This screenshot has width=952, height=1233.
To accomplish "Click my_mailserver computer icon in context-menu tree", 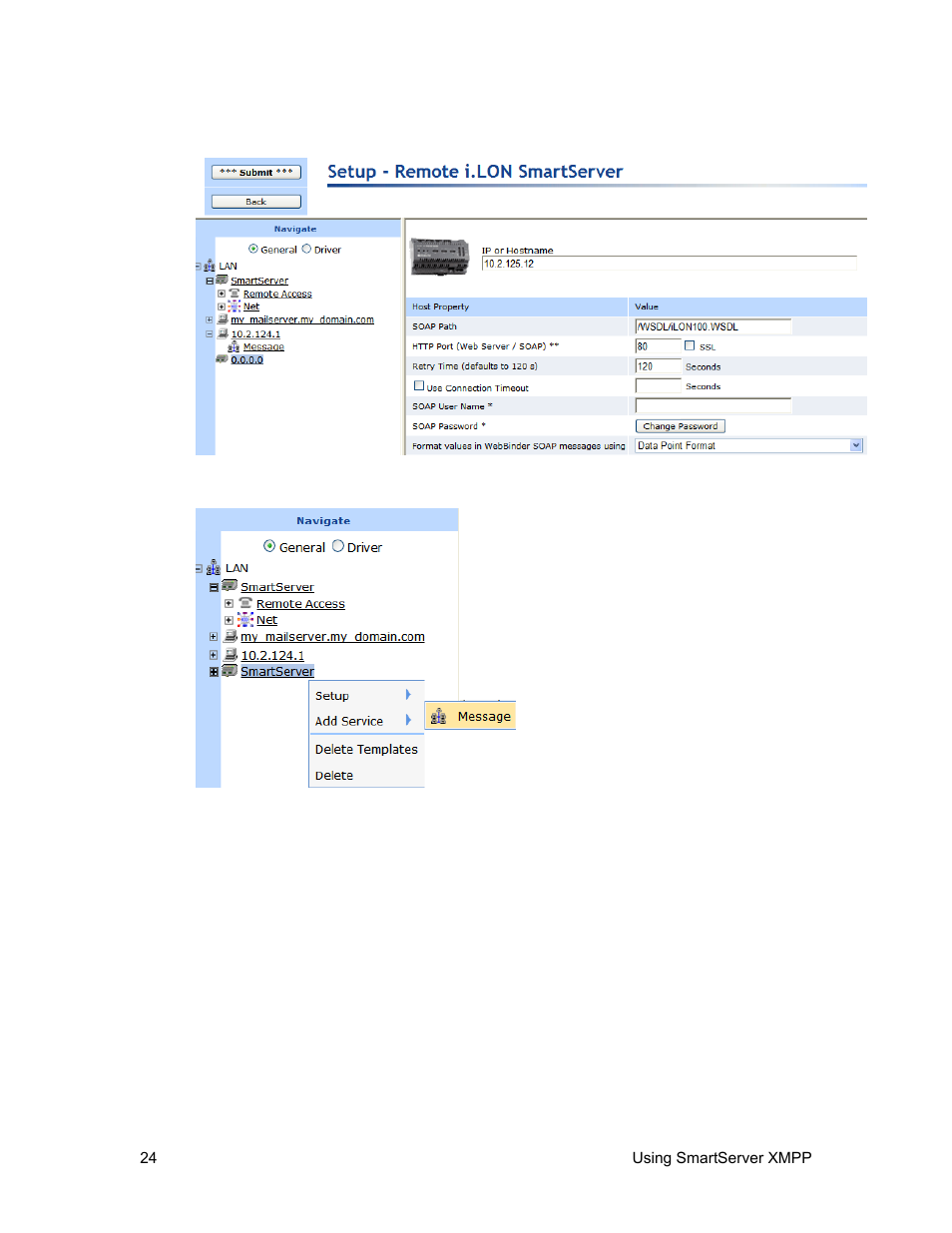I will pyautogui.click(x=231, y=636).
